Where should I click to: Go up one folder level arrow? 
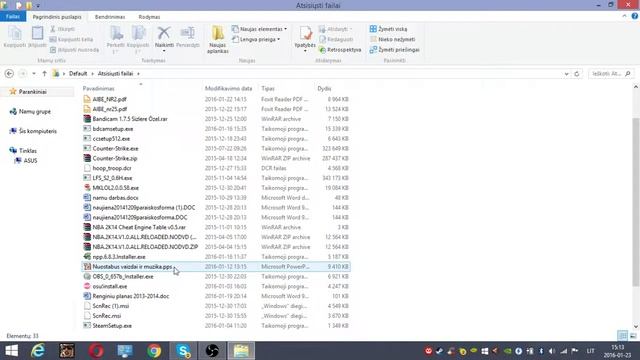44,73
